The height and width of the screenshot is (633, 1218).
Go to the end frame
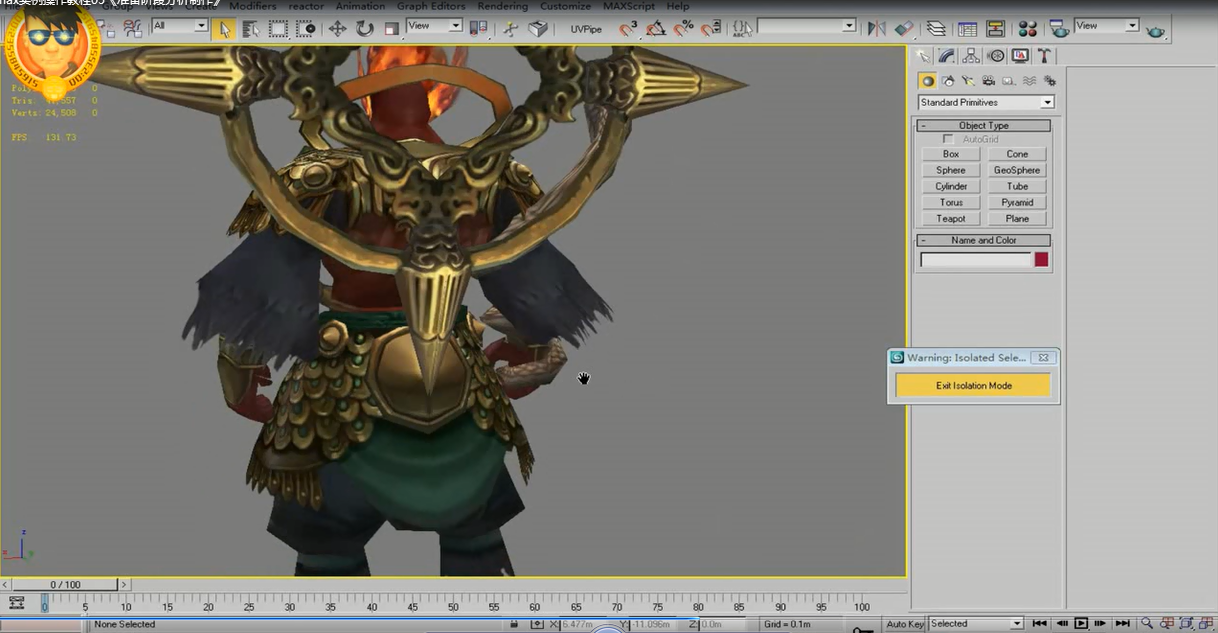coord(1122,624)
